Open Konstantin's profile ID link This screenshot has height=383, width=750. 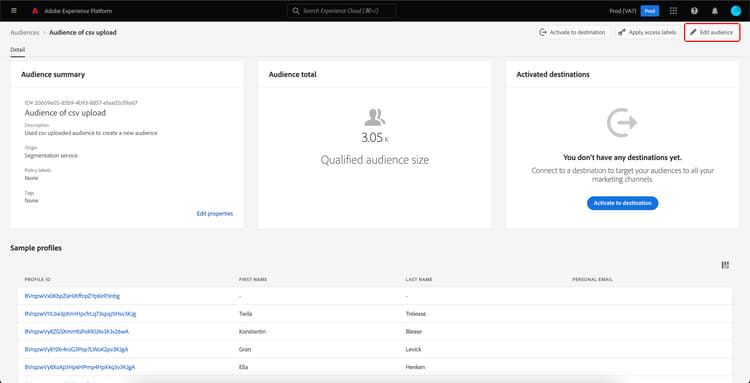coord(77,331)
